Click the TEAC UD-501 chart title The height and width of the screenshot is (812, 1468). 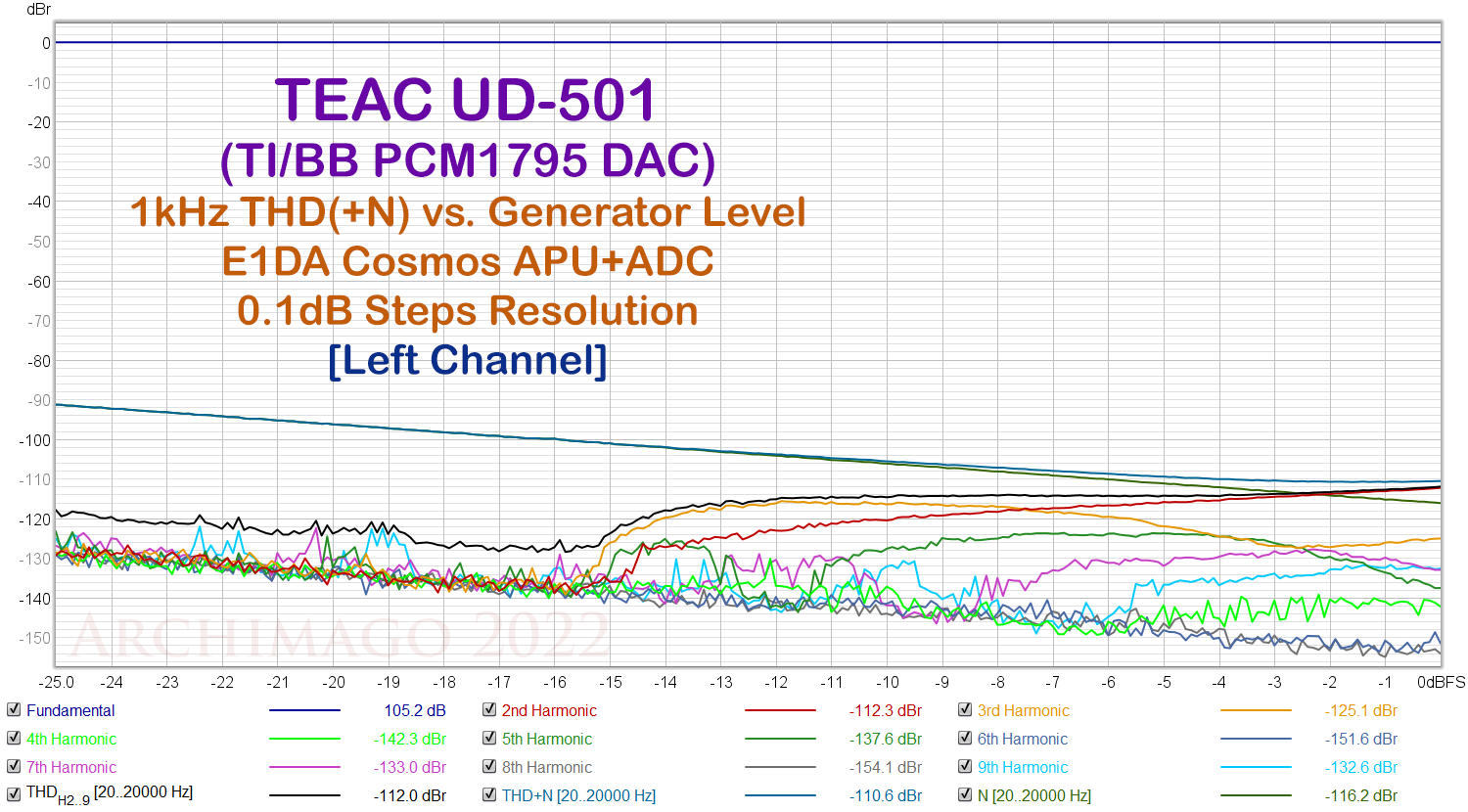click(x=466, y=100)
